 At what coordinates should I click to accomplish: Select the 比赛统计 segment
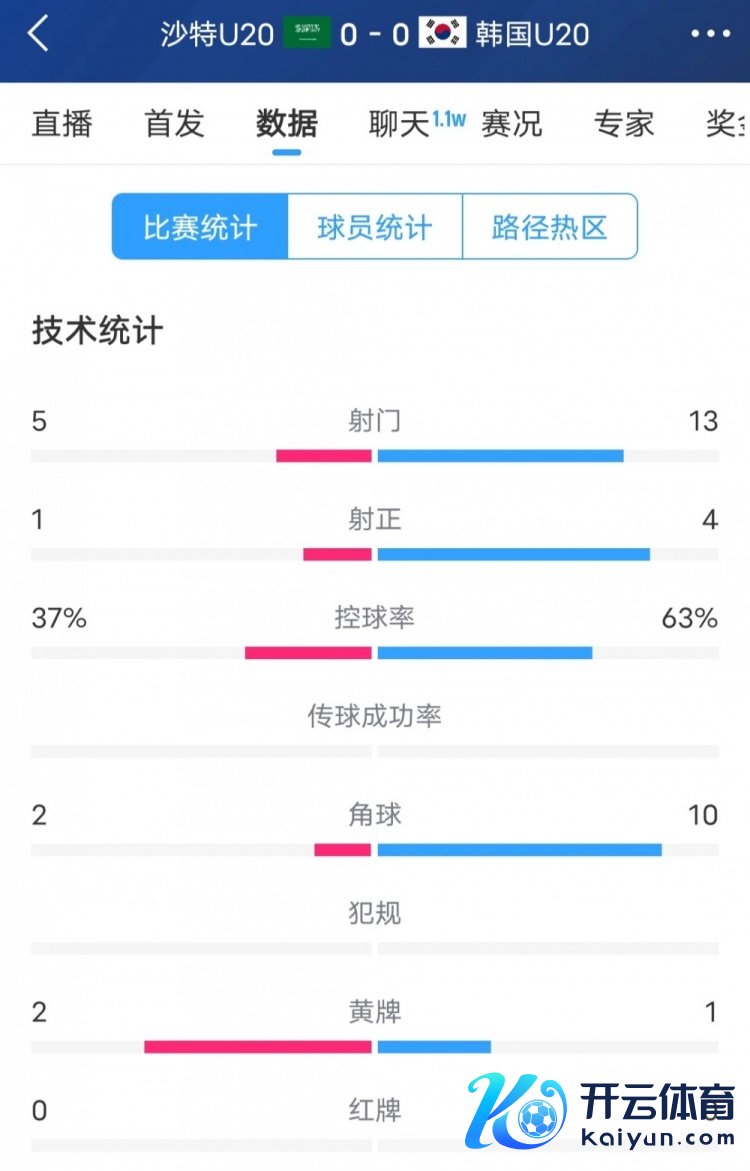point(200,227)
